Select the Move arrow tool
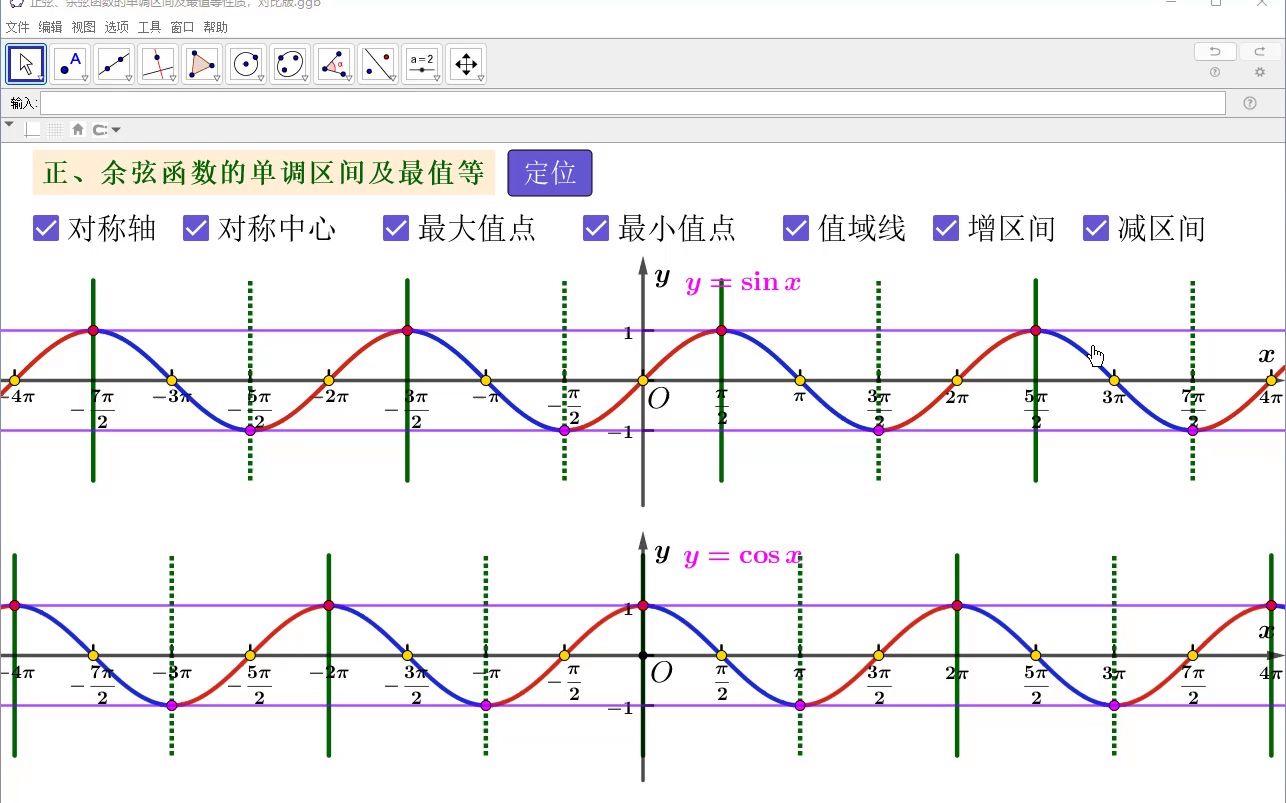 (26, 64)
